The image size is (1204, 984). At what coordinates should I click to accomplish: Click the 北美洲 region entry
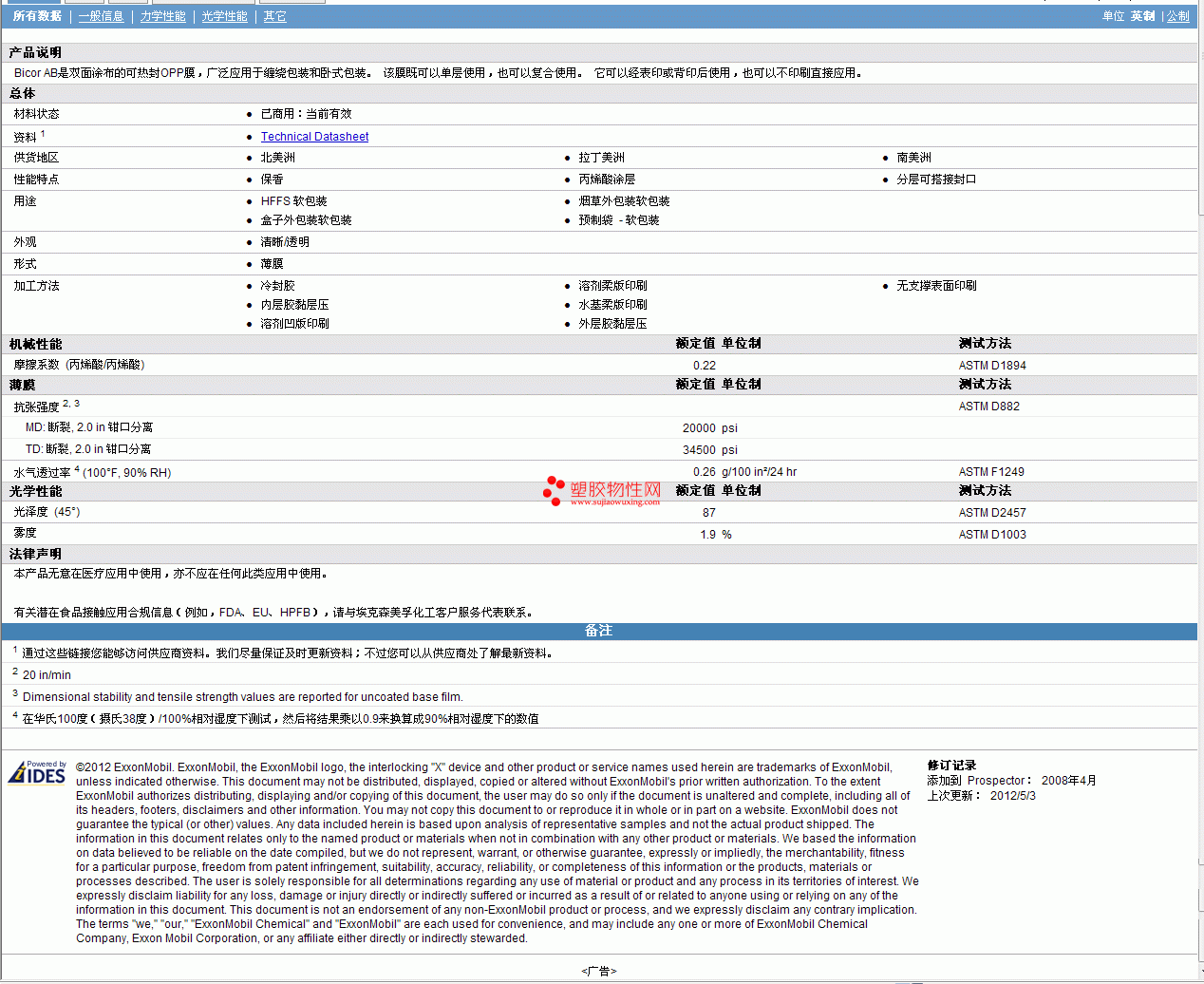pyautogui.click(x=278, y=158)
